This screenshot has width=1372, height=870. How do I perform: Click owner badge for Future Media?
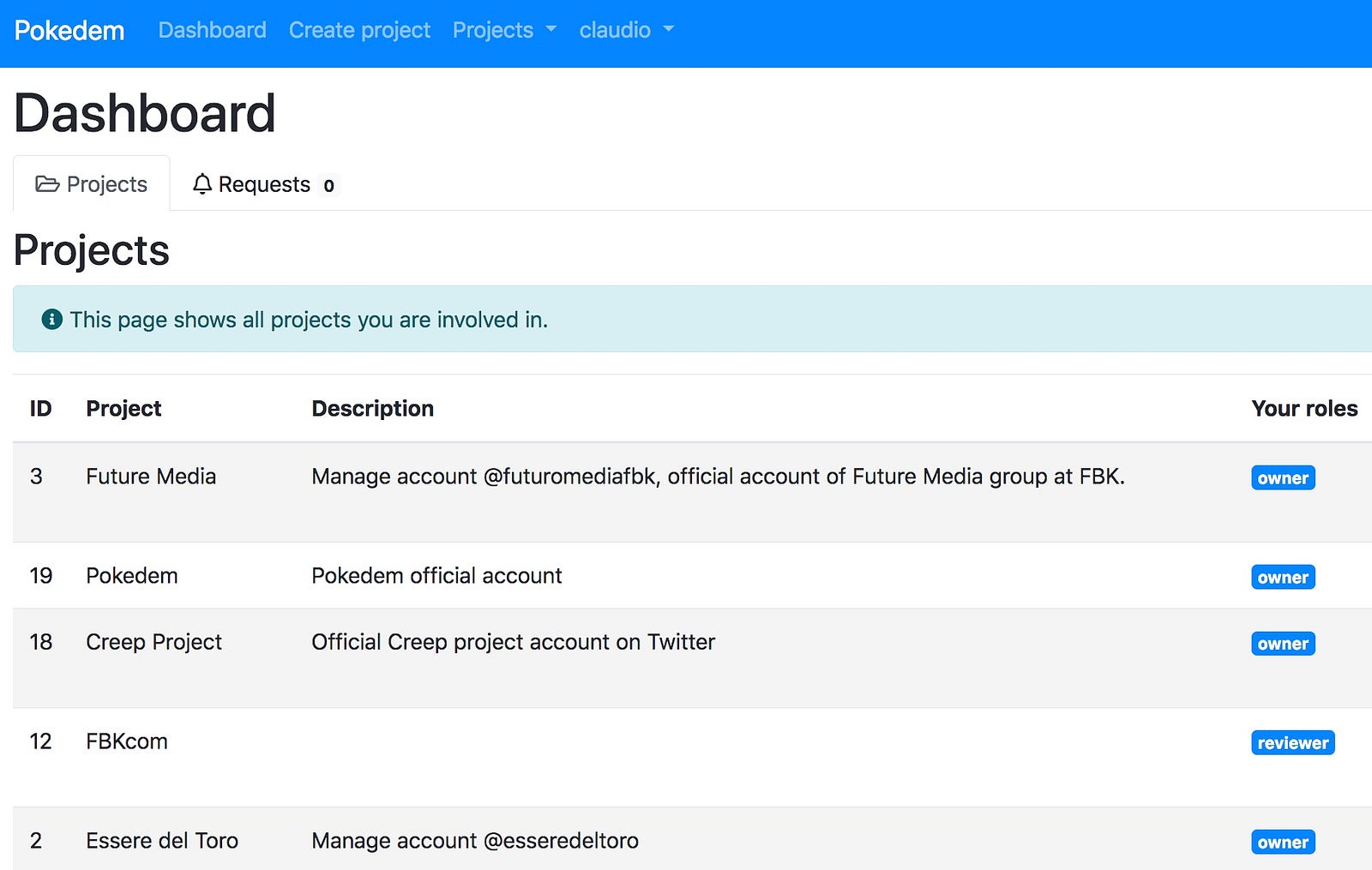tap(1283, 478)
